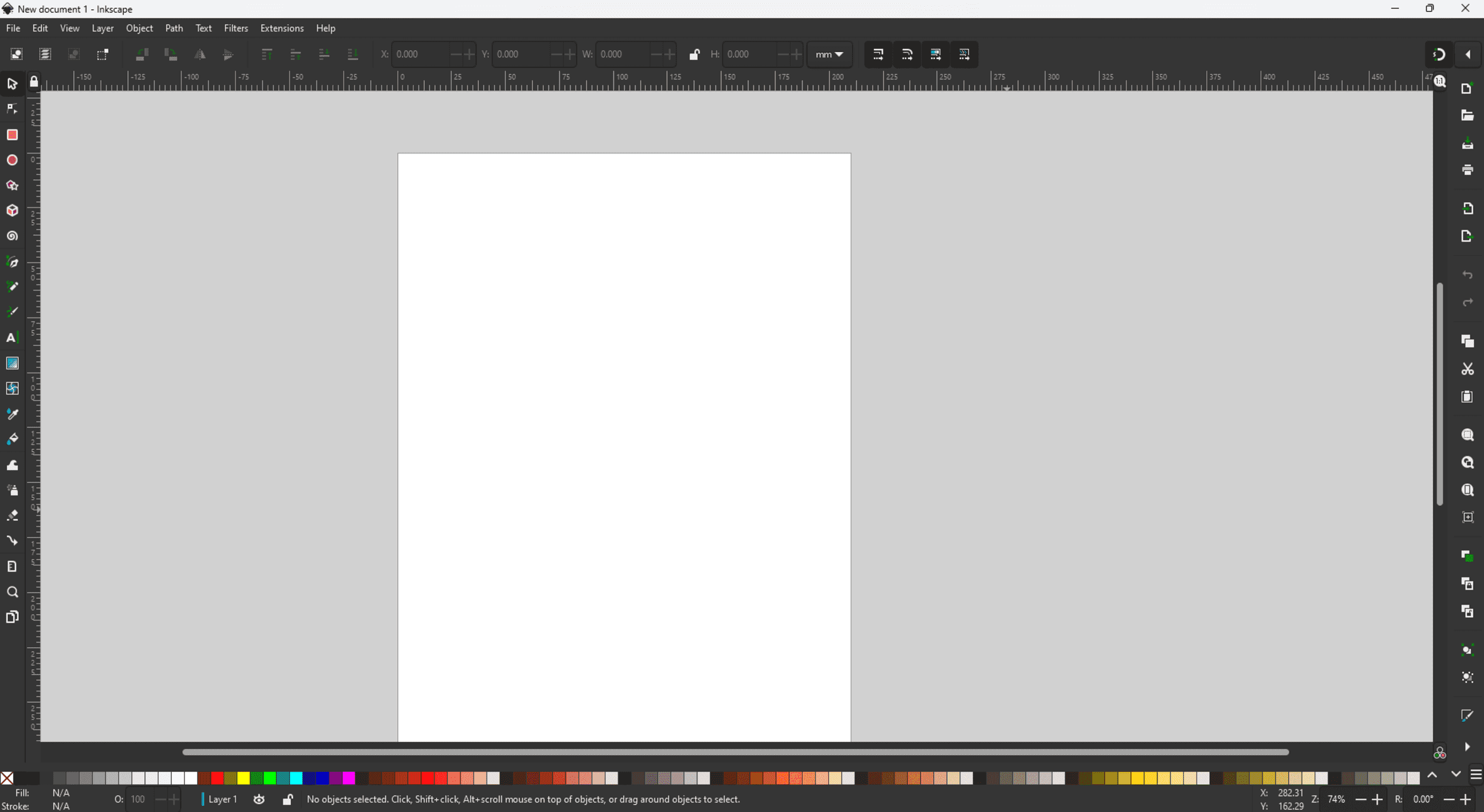Click the Zoom to page icon

[x=1468, y=490]
